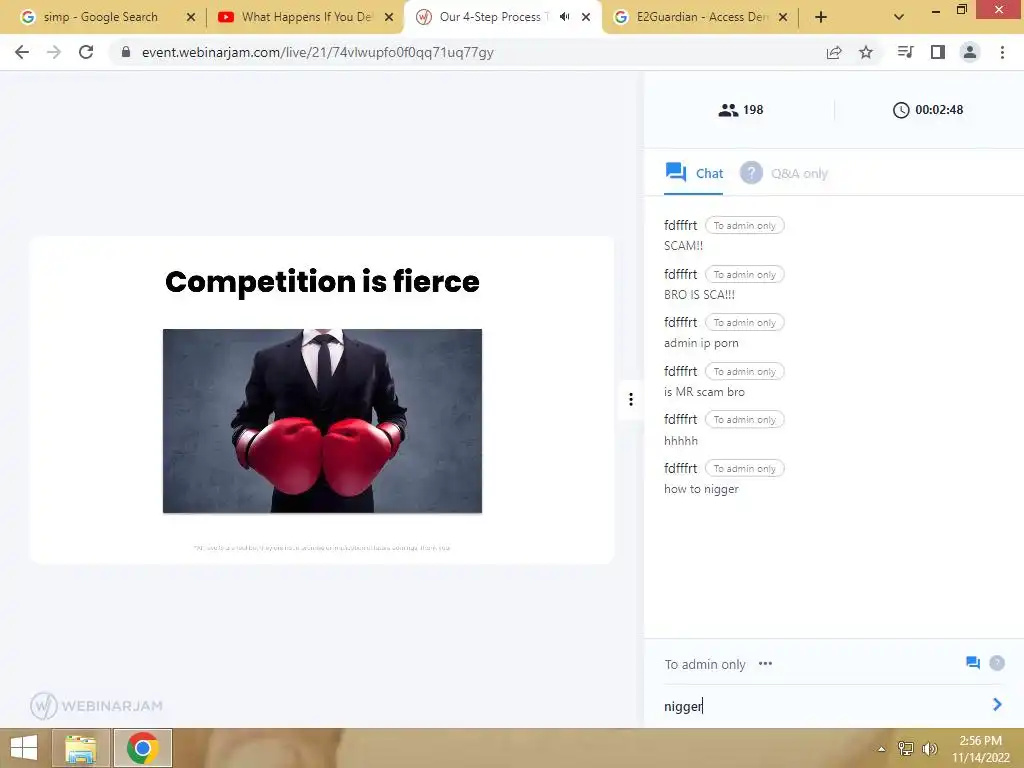1024x768 pixels.
Task: View site info via the padlock icon
Action: tap(126, 52)
